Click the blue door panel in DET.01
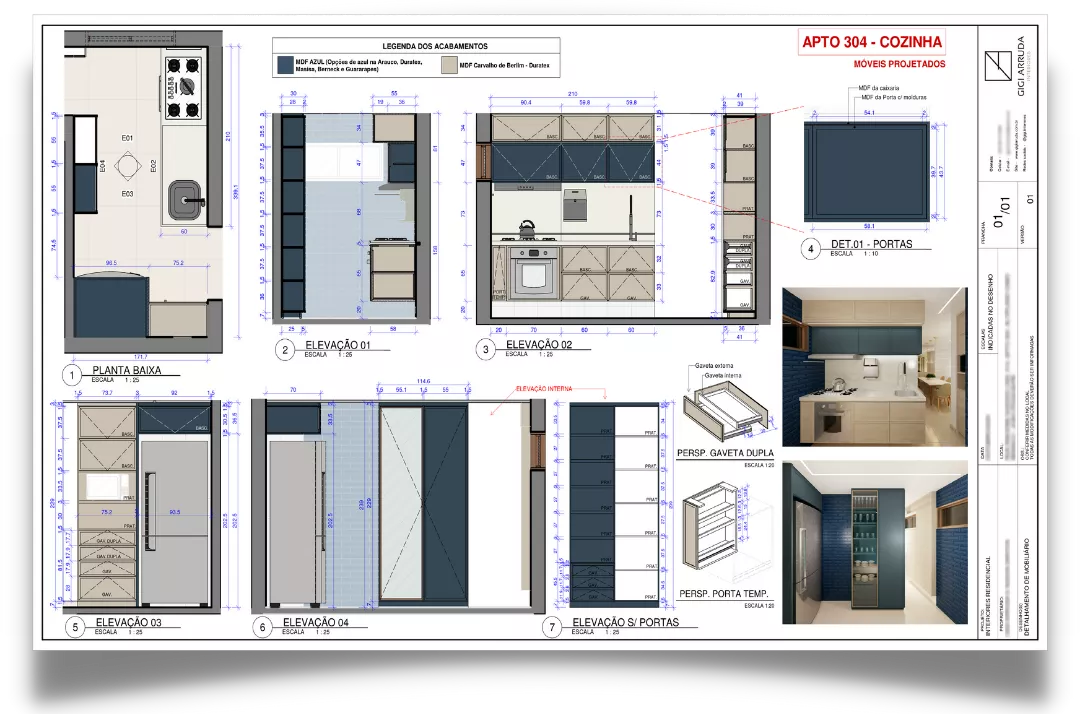 click(x=868, y=171)
